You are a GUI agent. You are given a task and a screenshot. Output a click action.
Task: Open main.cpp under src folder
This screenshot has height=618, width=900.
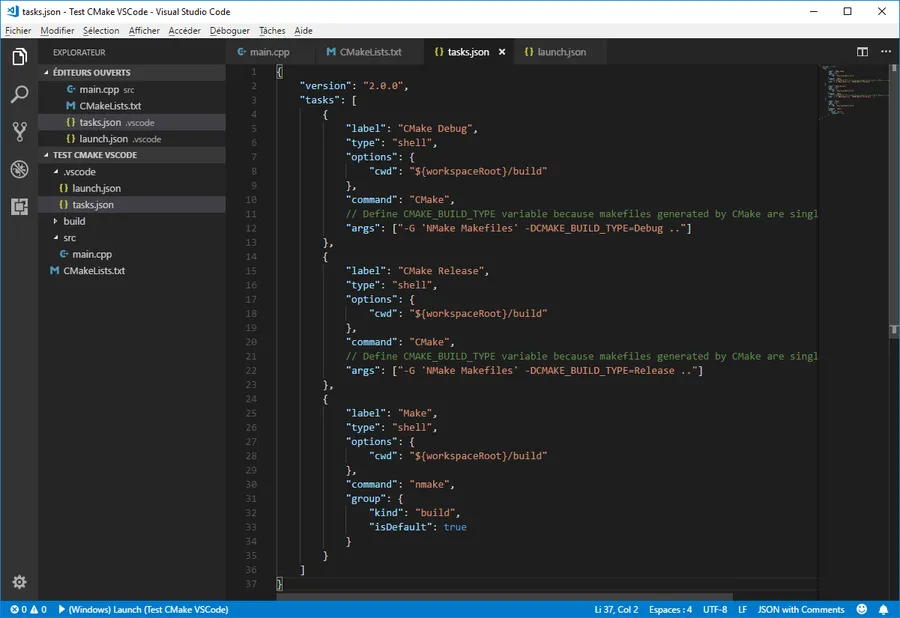(131, 254)
